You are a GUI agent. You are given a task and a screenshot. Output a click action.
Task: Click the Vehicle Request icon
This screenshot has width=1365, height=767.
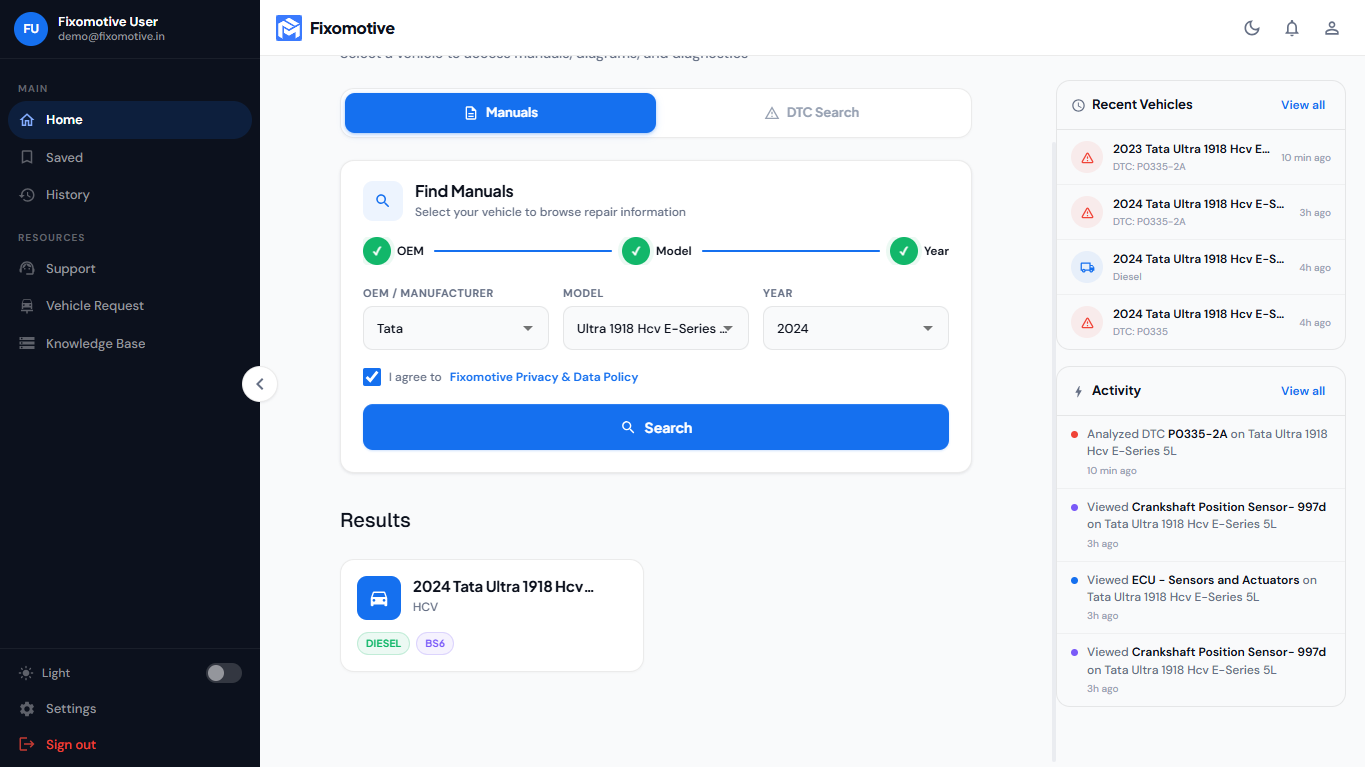pyautogui.click(x=27, y=306)
